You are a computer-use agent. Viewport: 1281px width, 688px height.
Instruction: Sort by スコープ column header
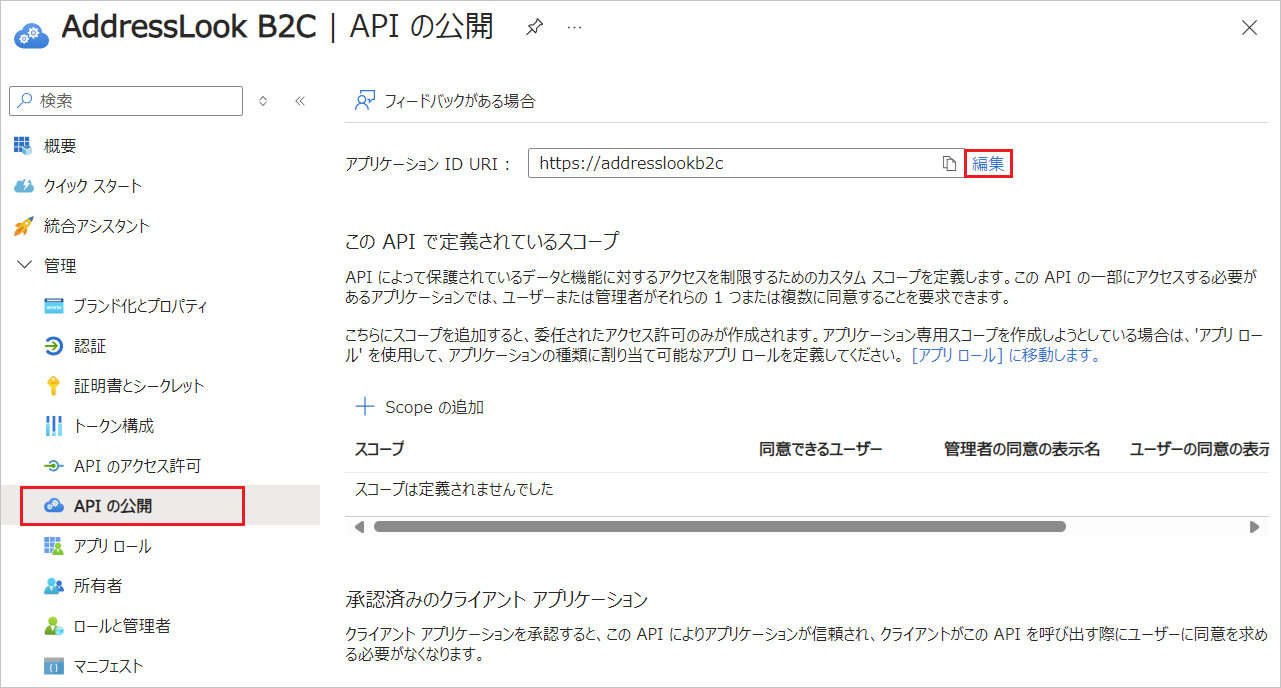click(380, 449)
